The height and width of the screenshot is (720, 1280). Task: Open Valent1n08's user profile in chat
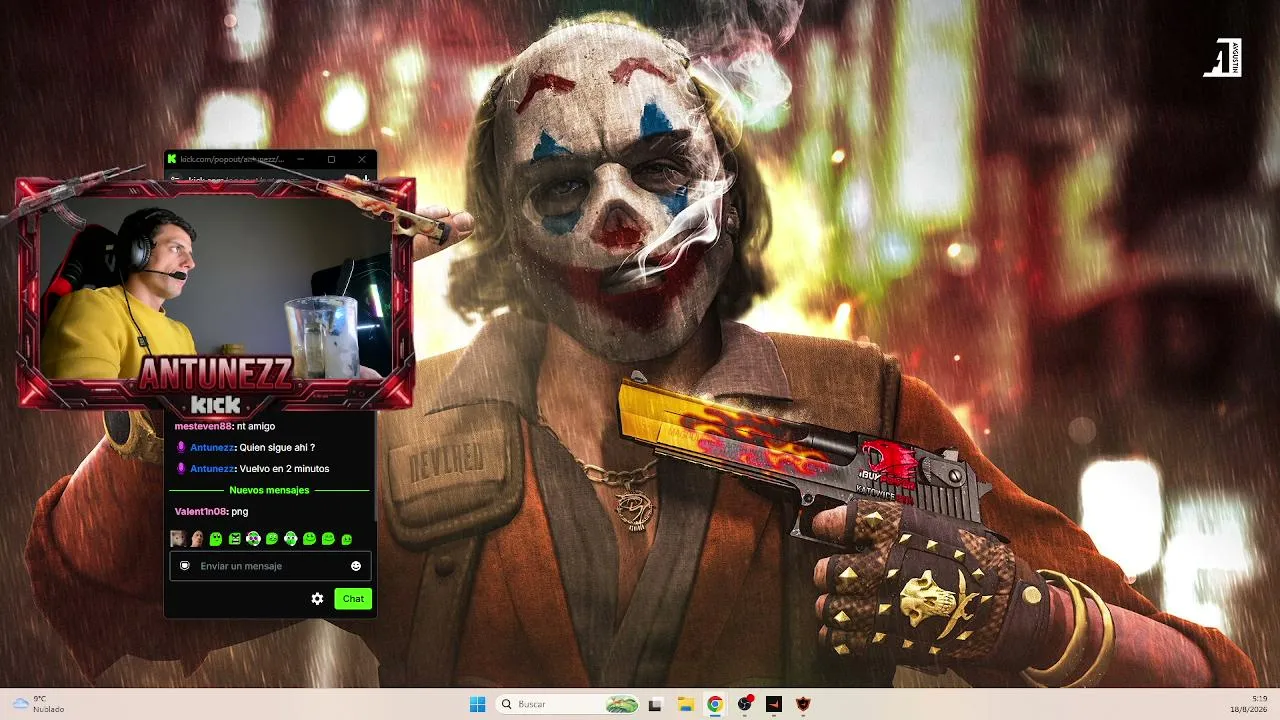coord(201,512)
